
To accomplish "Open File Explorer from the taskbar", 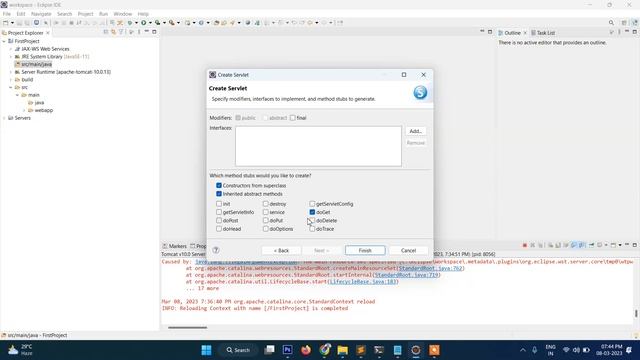I will [342, 350].
